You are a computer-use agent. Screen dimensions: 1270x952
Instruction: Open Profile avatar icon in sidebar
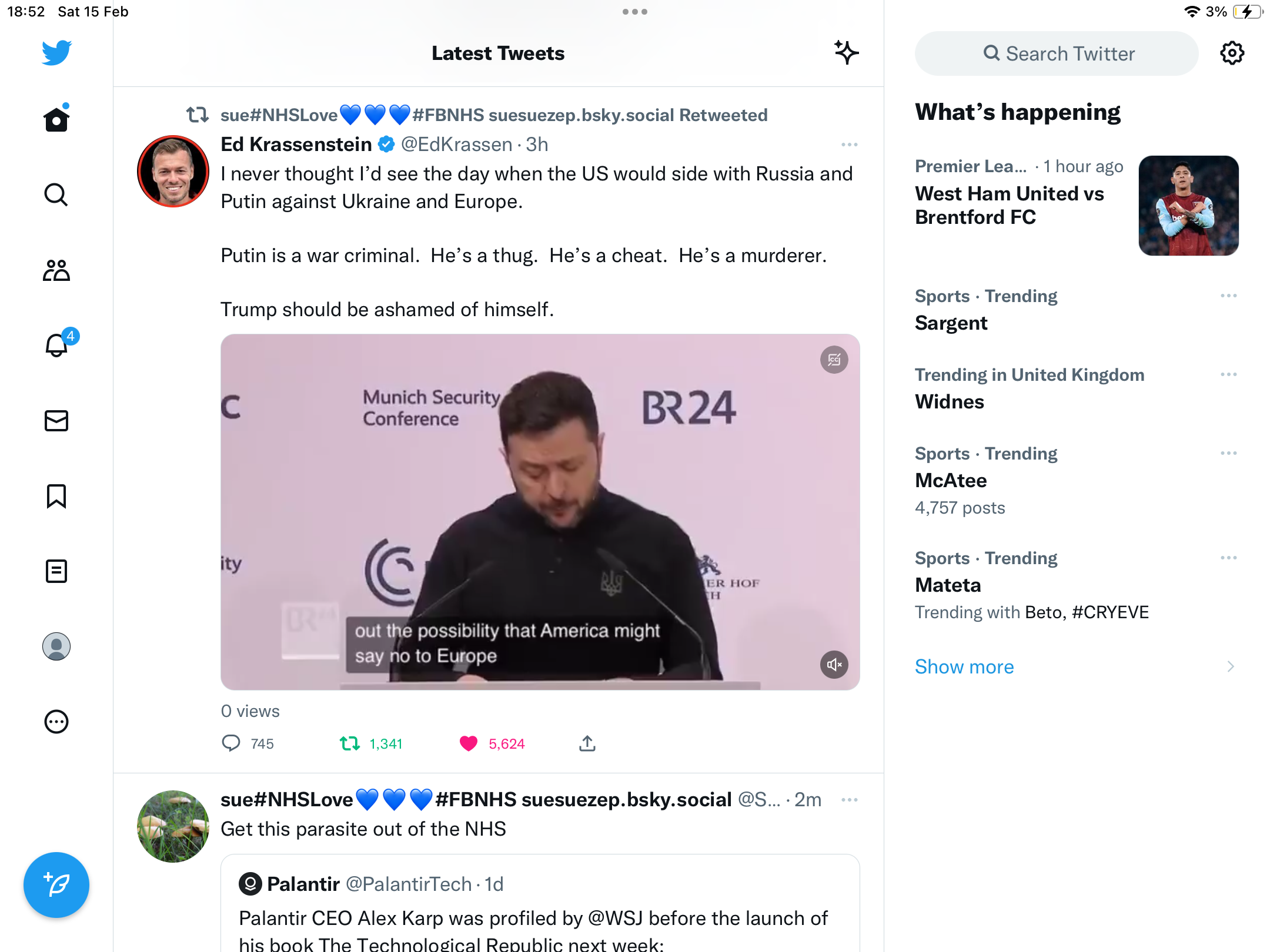[56, 646]
